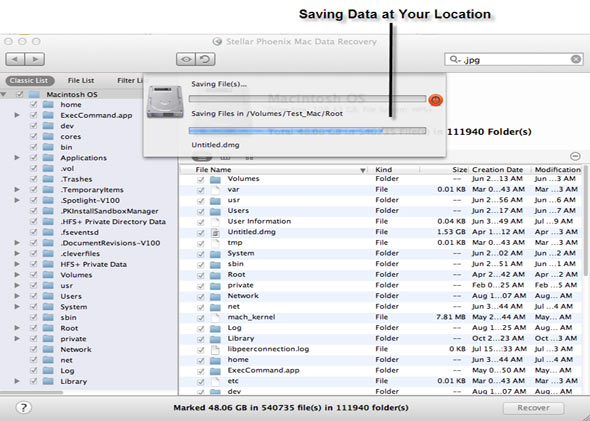This screenshot has height=421, width=590.
Task: Click the libpeerconnection.log document icon
Action: (x=215, y=350)
